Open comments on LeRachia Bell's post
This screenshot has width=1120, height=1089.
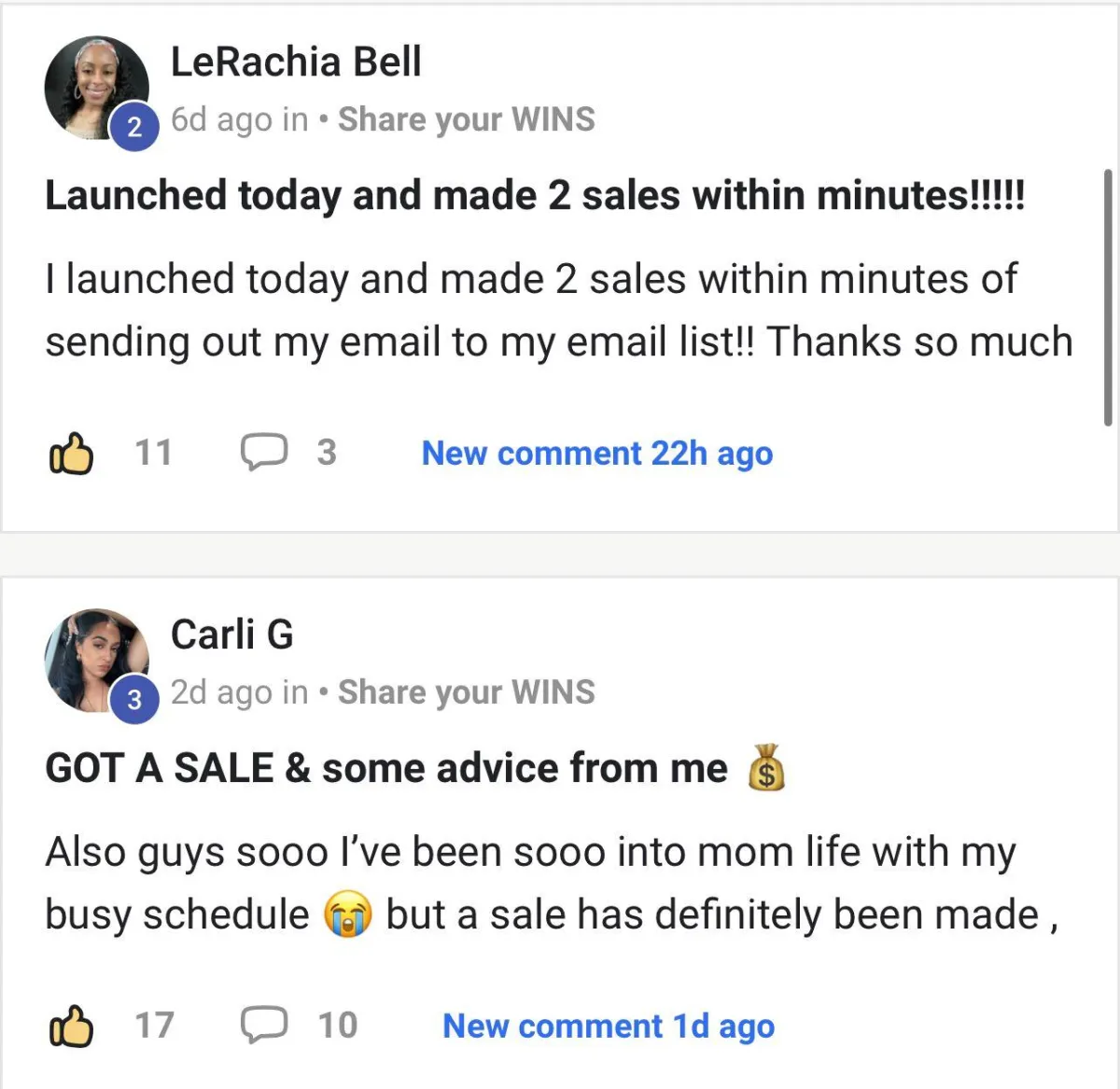[x=264, y=453]
